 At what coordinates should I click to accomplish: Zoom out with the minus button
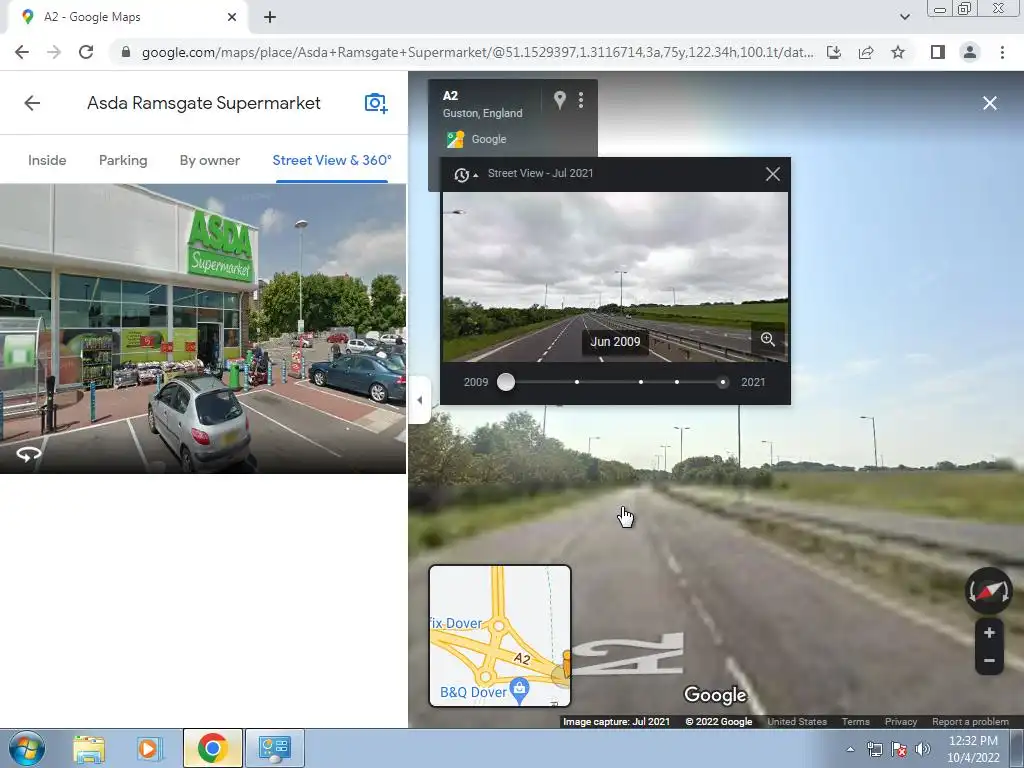(x=989, y=661)
